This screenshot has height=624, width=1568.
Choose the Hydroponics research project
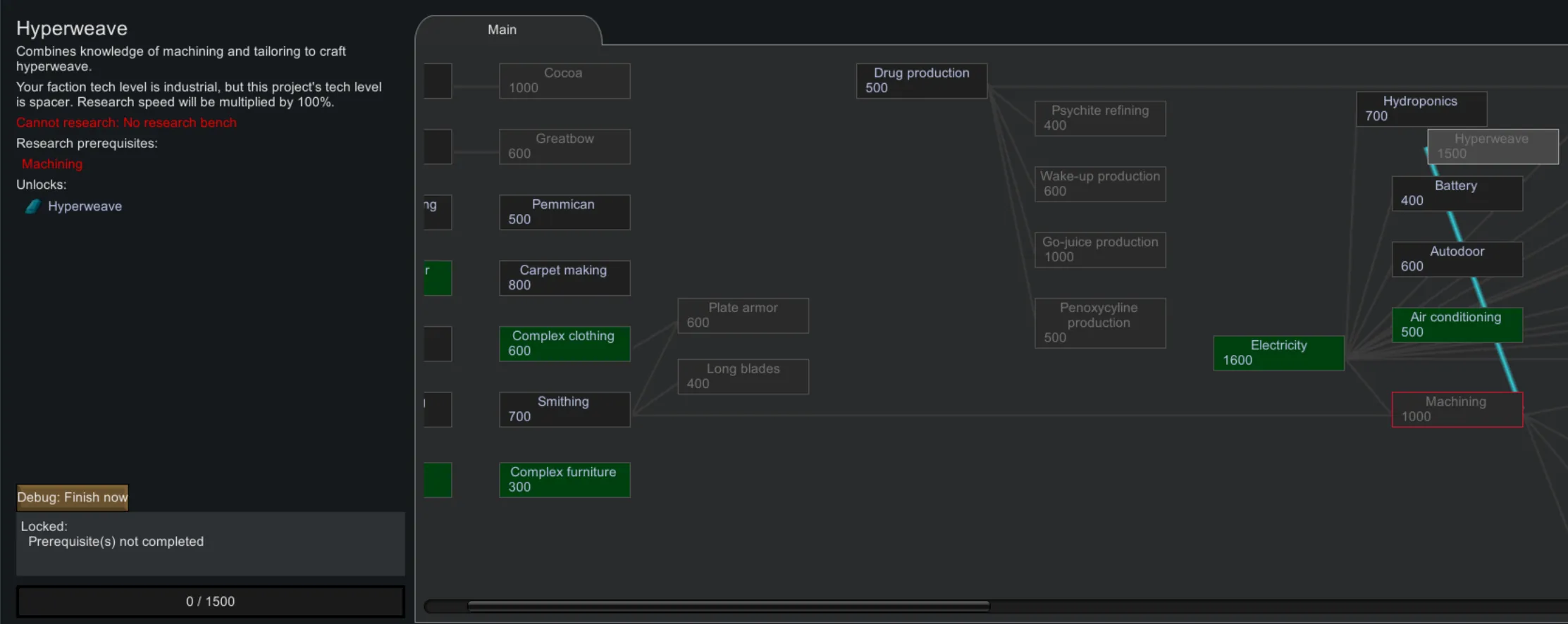coord(1420,109)
